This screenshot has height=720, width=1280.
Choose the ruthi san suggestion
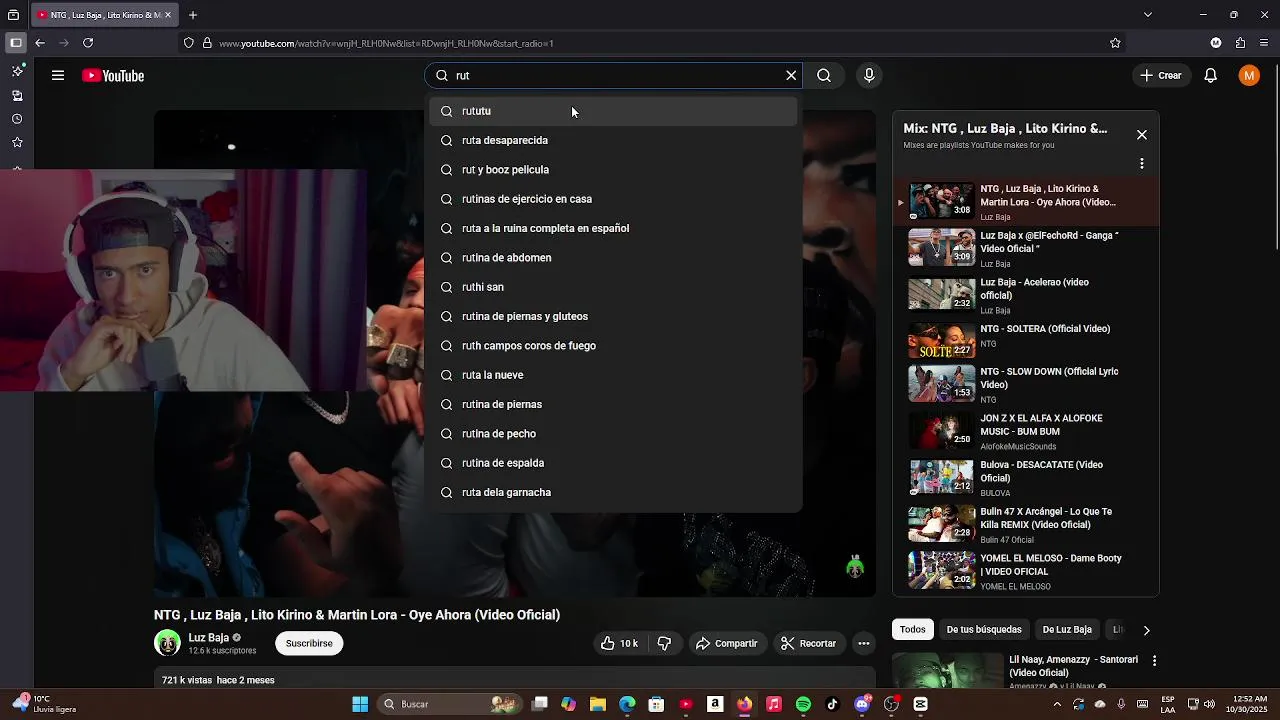(613, 287)
